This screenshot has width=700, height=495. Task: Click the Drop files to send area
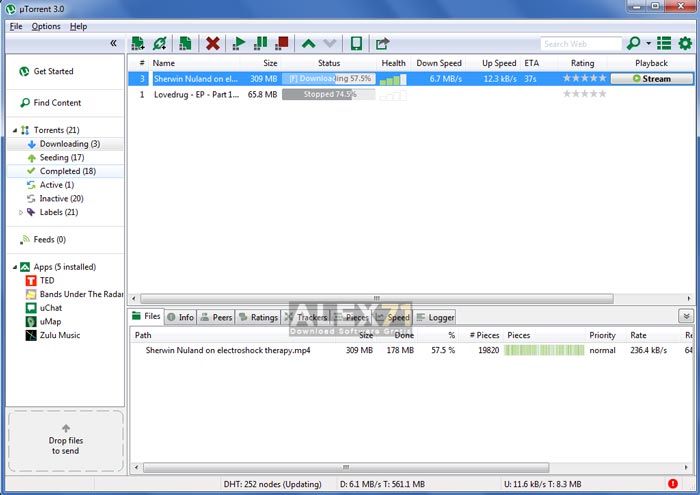(x=66, y=441)
